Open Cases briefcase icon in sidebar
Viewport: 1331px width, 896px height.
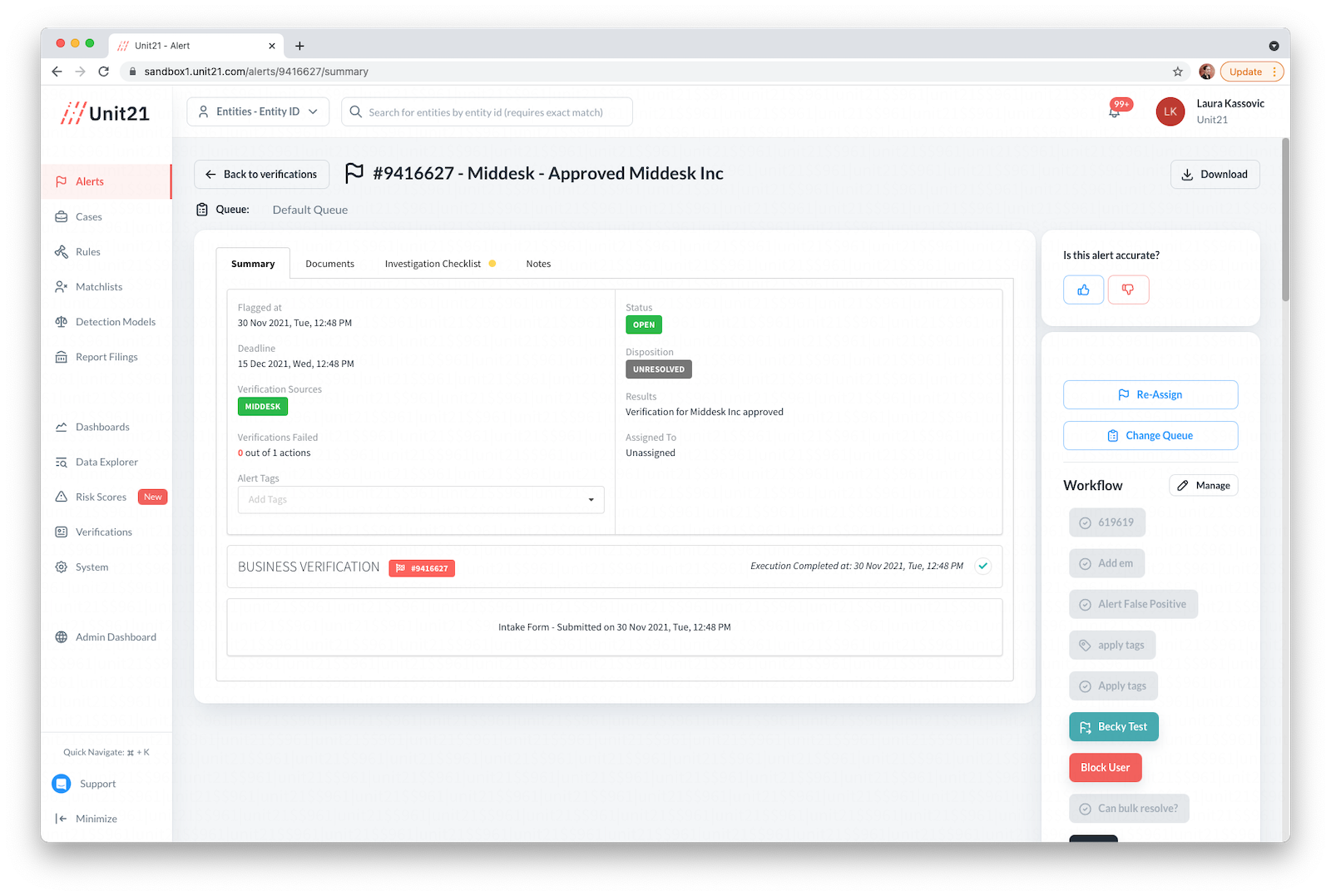click(x=61, y=216)
